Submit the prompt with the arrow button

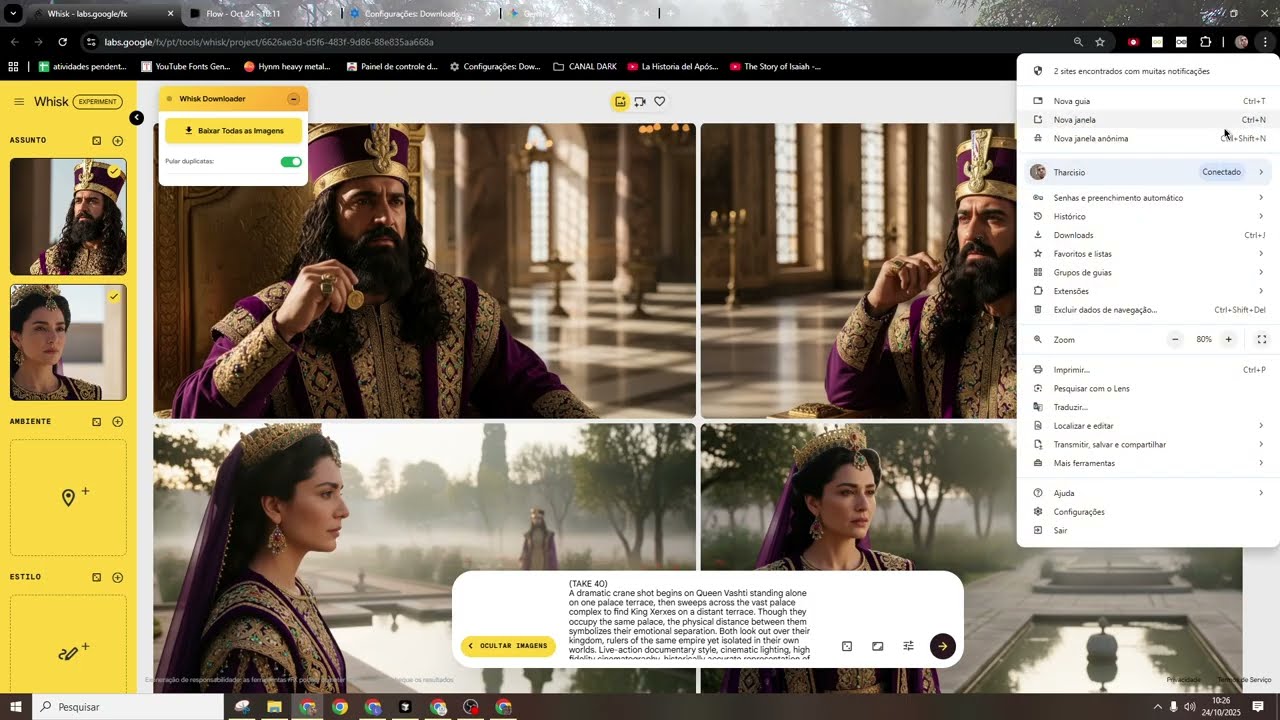[x=942, y=646]
